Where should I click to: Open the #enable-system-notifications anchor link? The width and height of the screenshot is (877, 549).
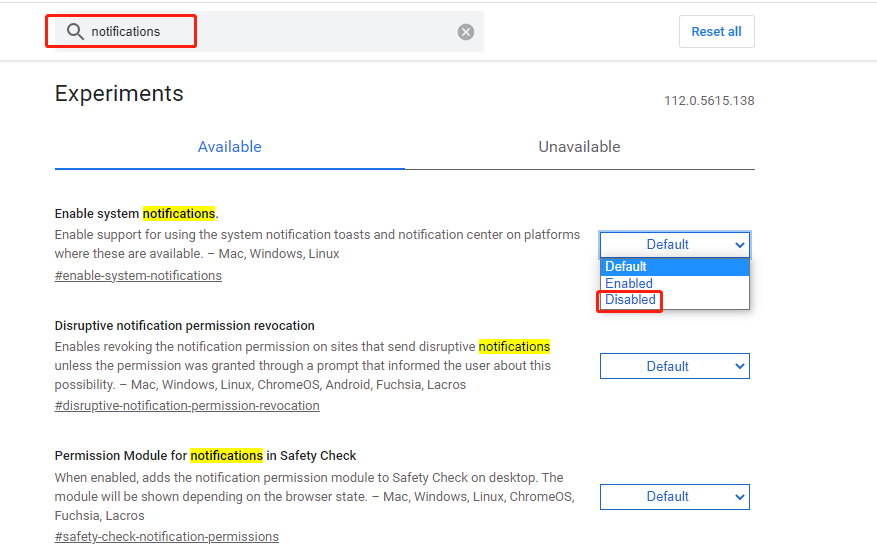(138, 275)
